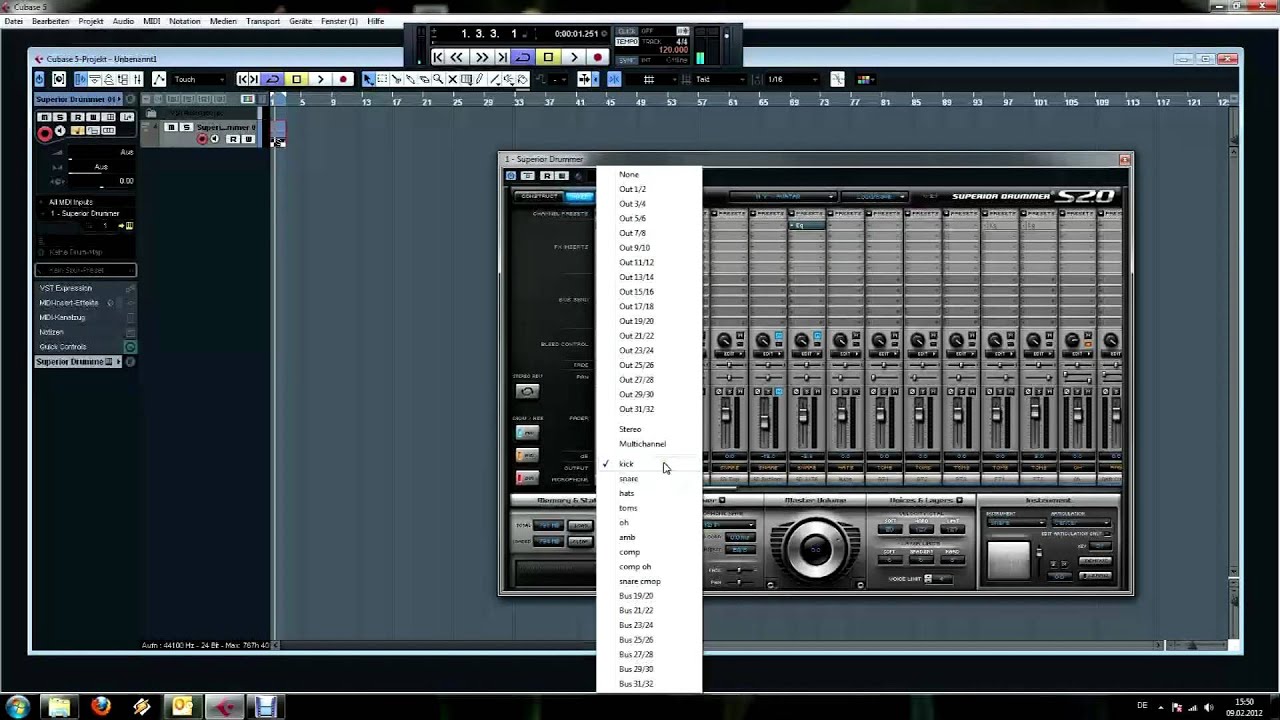
Task: Open the 1/16 quantize dropdown
Action: pos(792,79)
